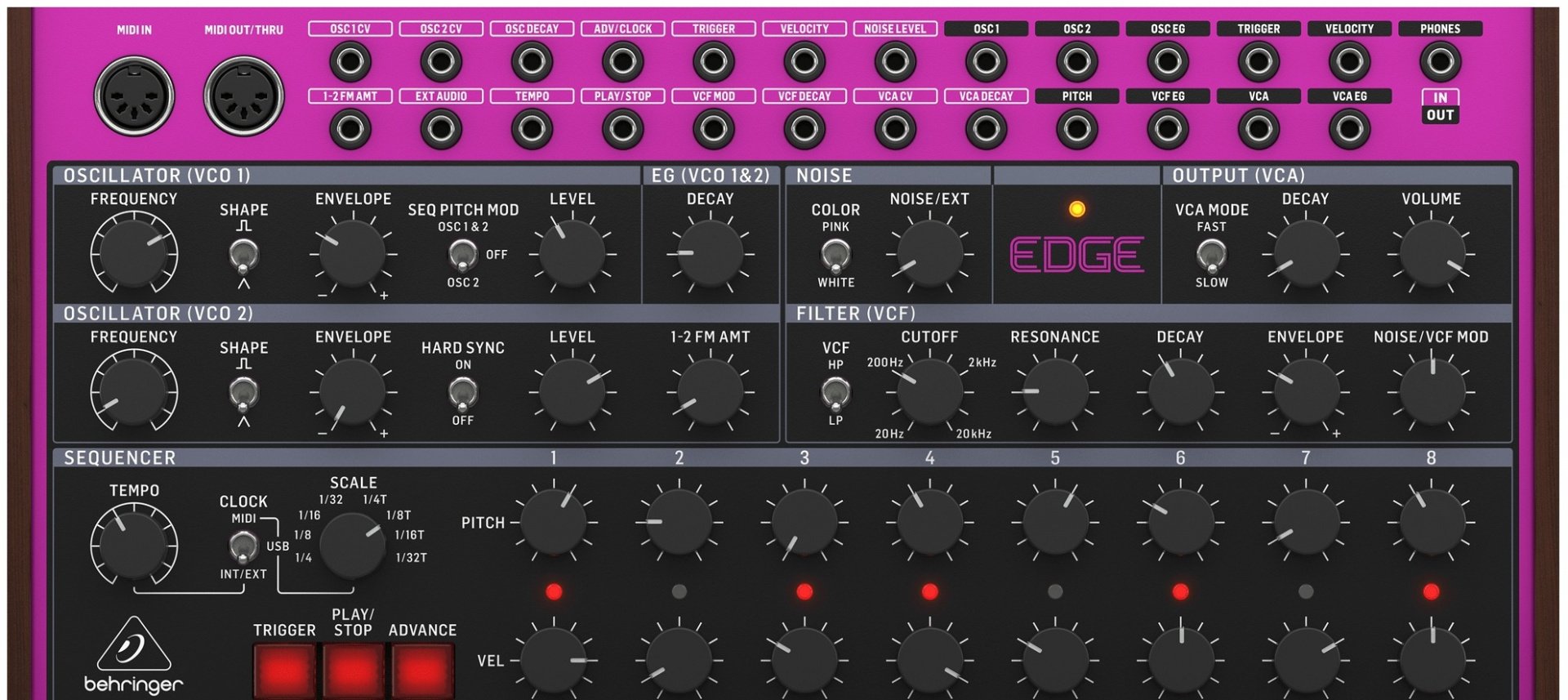
Task: Click the PHONES output jack
Action: [1440, 61]
